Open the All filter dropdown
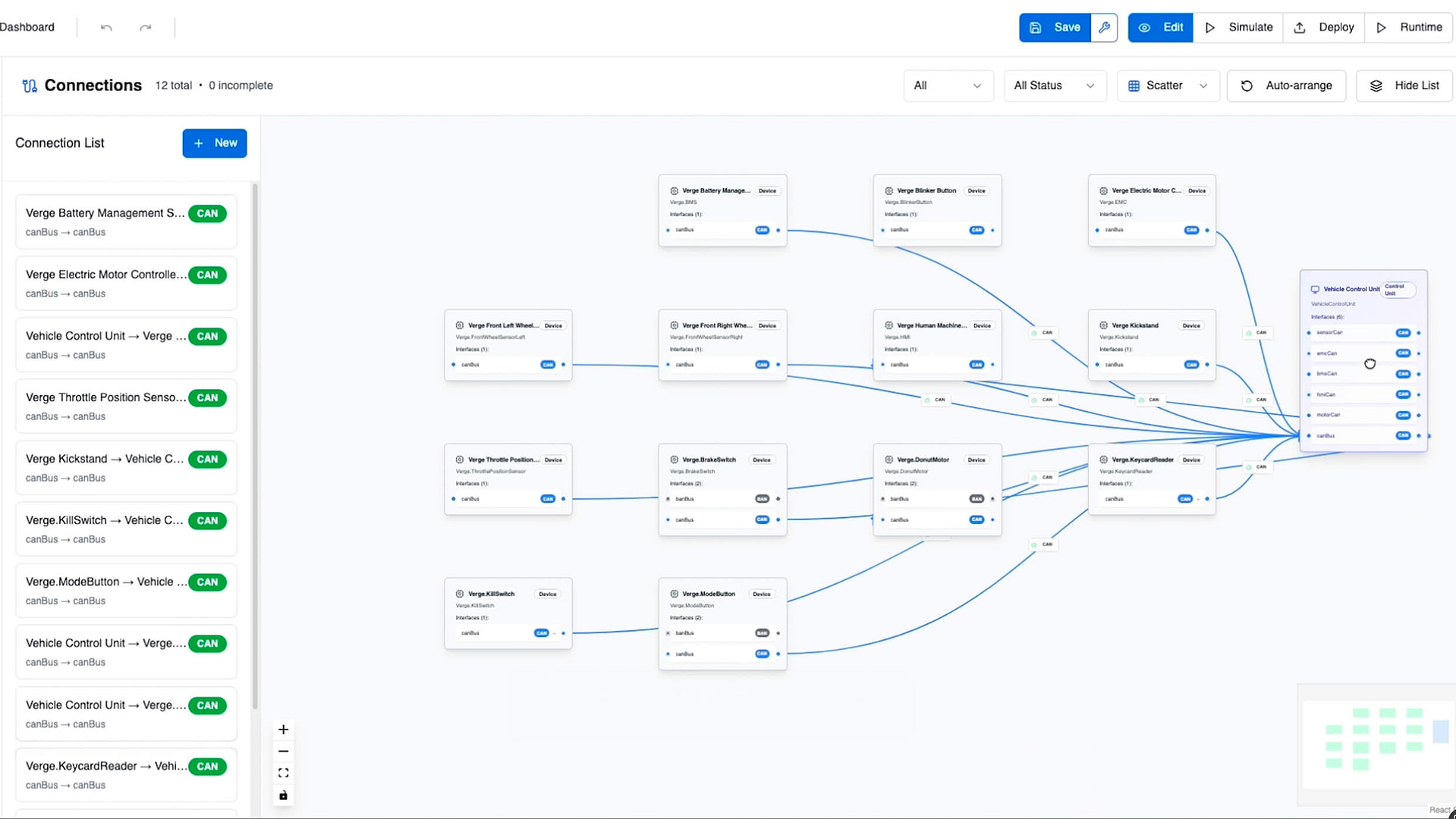The width and height of the screenshot is (1456, 819). 948,86
